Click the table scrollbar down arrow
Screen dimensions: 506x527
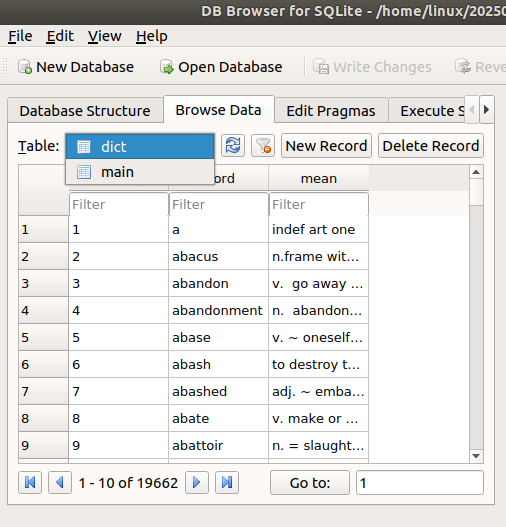[476, 456]
